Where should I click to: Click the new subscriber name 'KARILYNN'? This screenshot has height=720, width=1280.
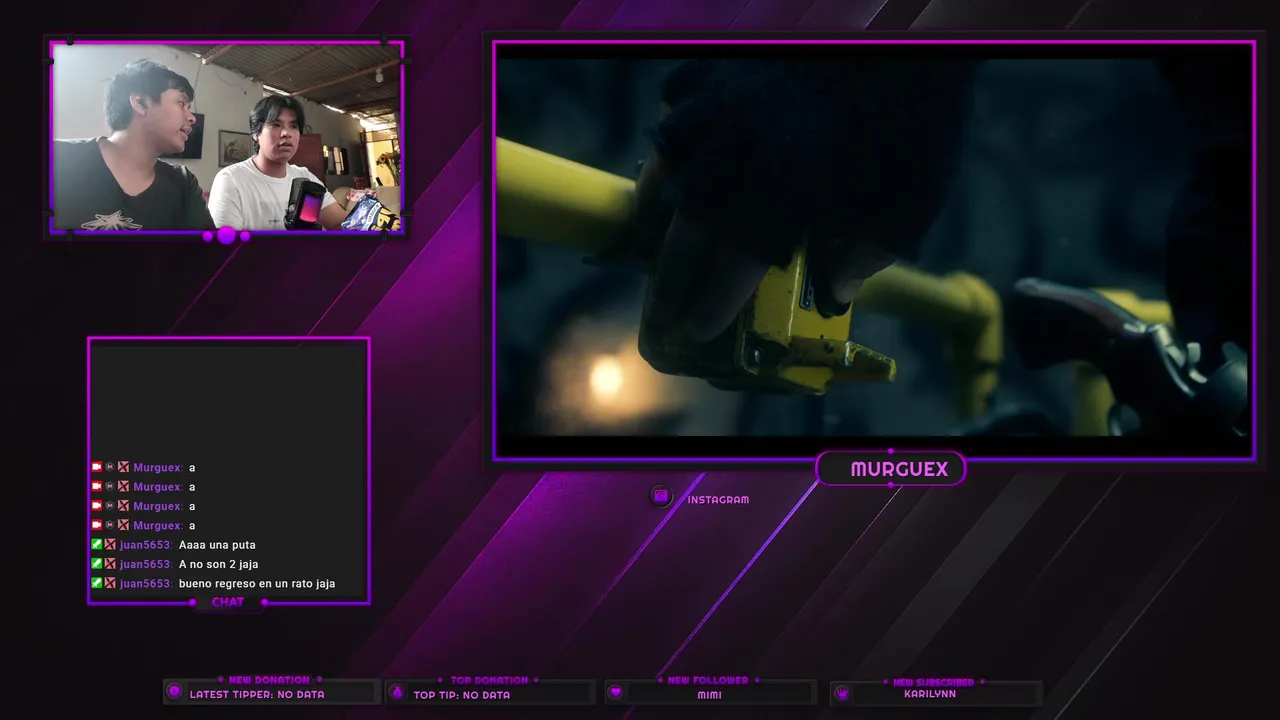pyautogui.click(x=930, y=694)
